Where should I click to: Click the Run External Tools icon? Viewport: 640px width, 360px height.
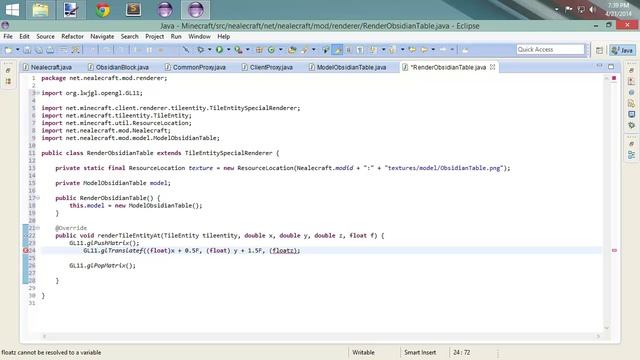(x=238, y=50)
